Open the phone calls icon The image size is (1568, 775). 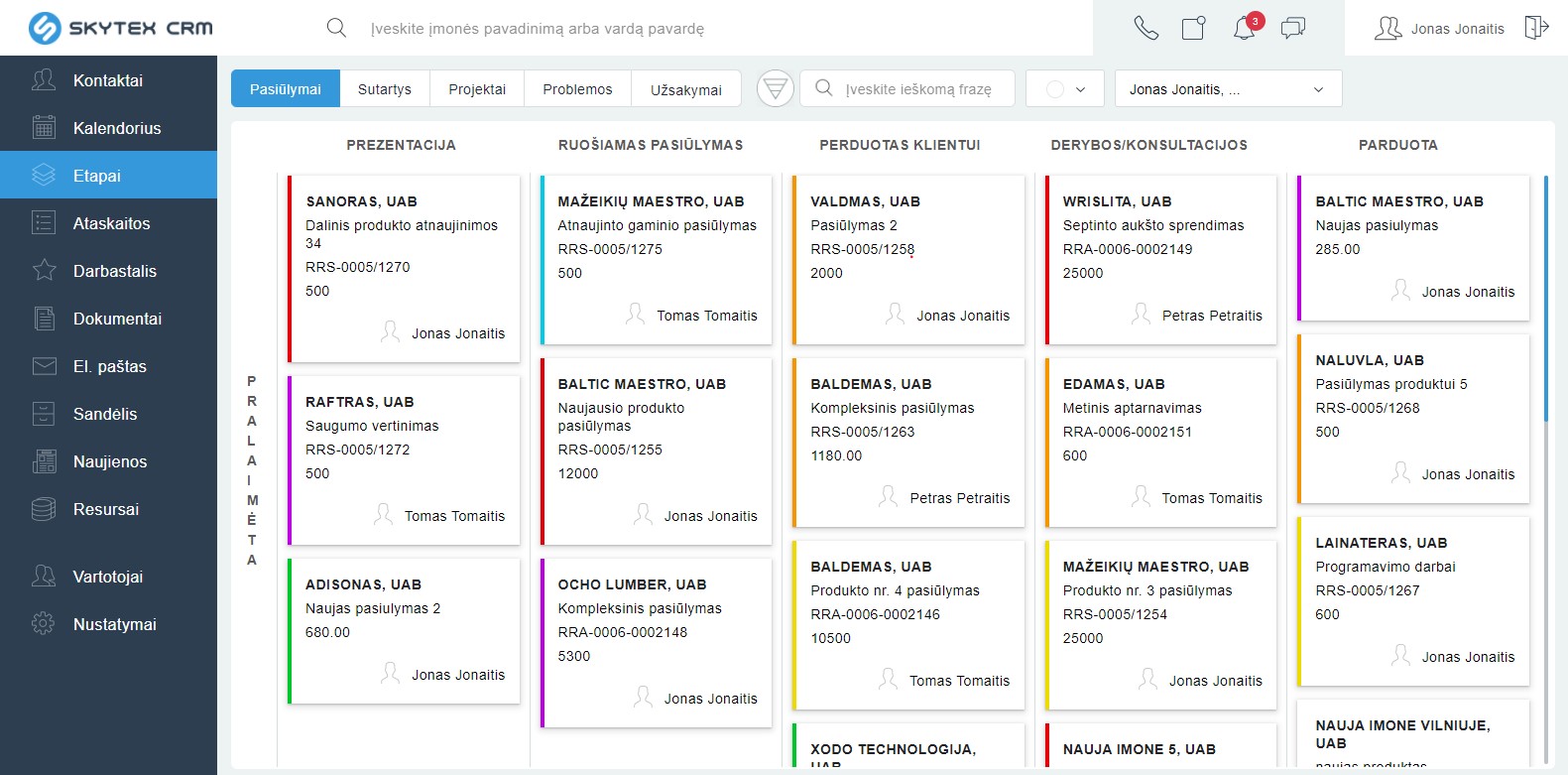tap(1146, 28)
